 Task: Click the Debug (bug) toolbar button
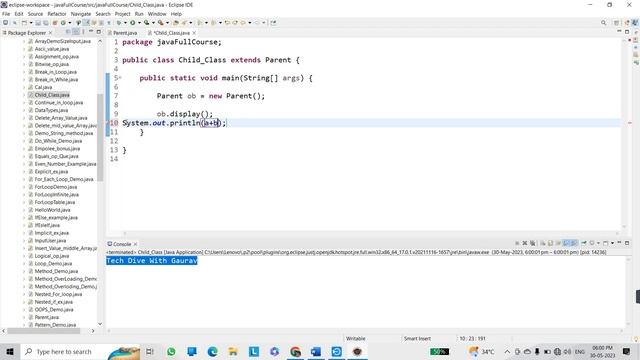[118, 23]
